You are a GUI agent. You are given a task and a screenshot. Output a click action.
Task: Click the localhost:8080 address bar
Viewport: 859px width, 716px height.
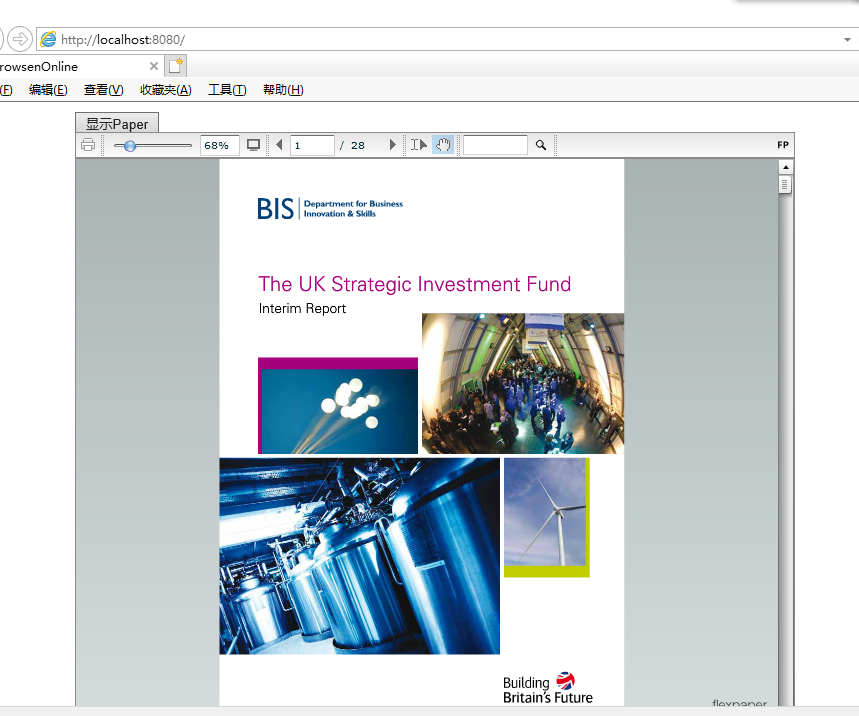438,39
